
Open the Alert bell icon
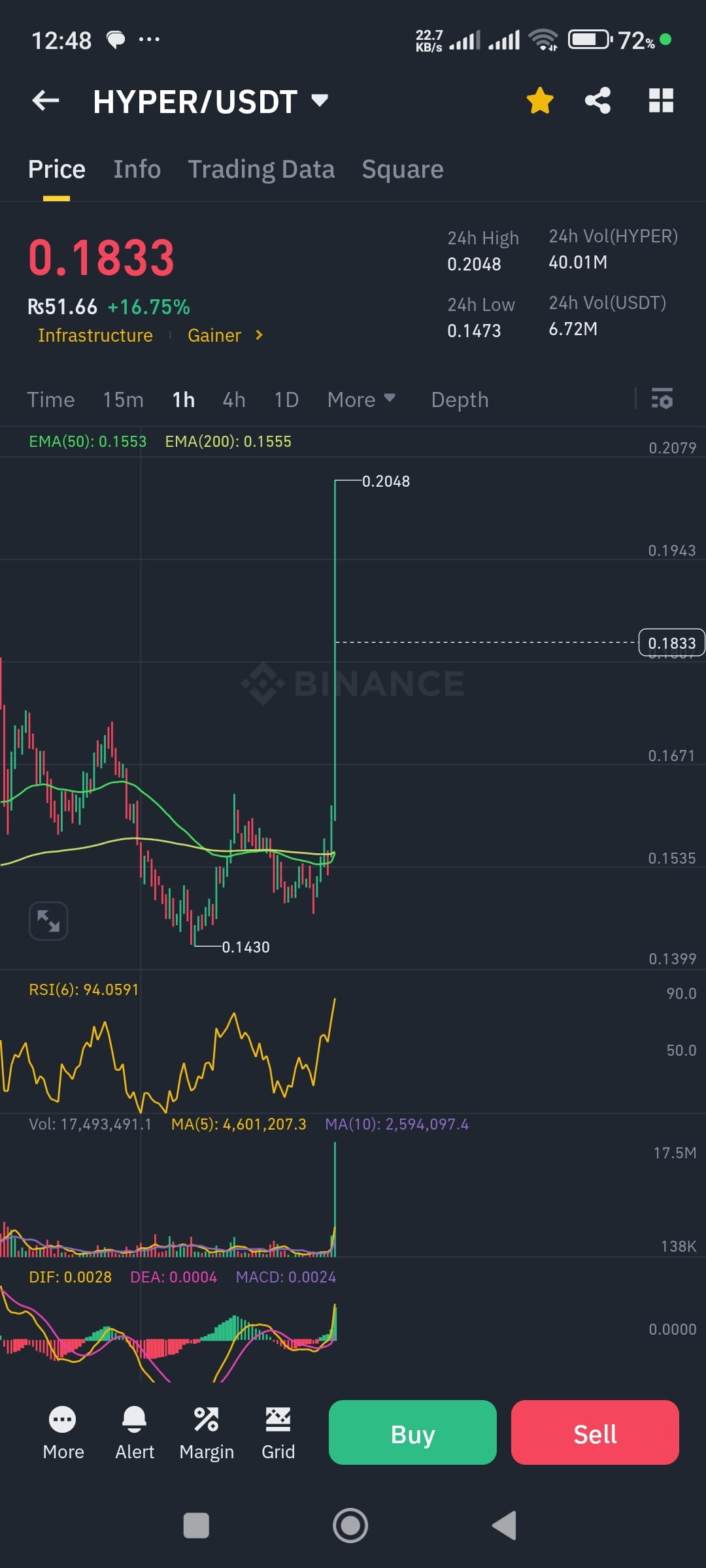tap(135, 1433)
